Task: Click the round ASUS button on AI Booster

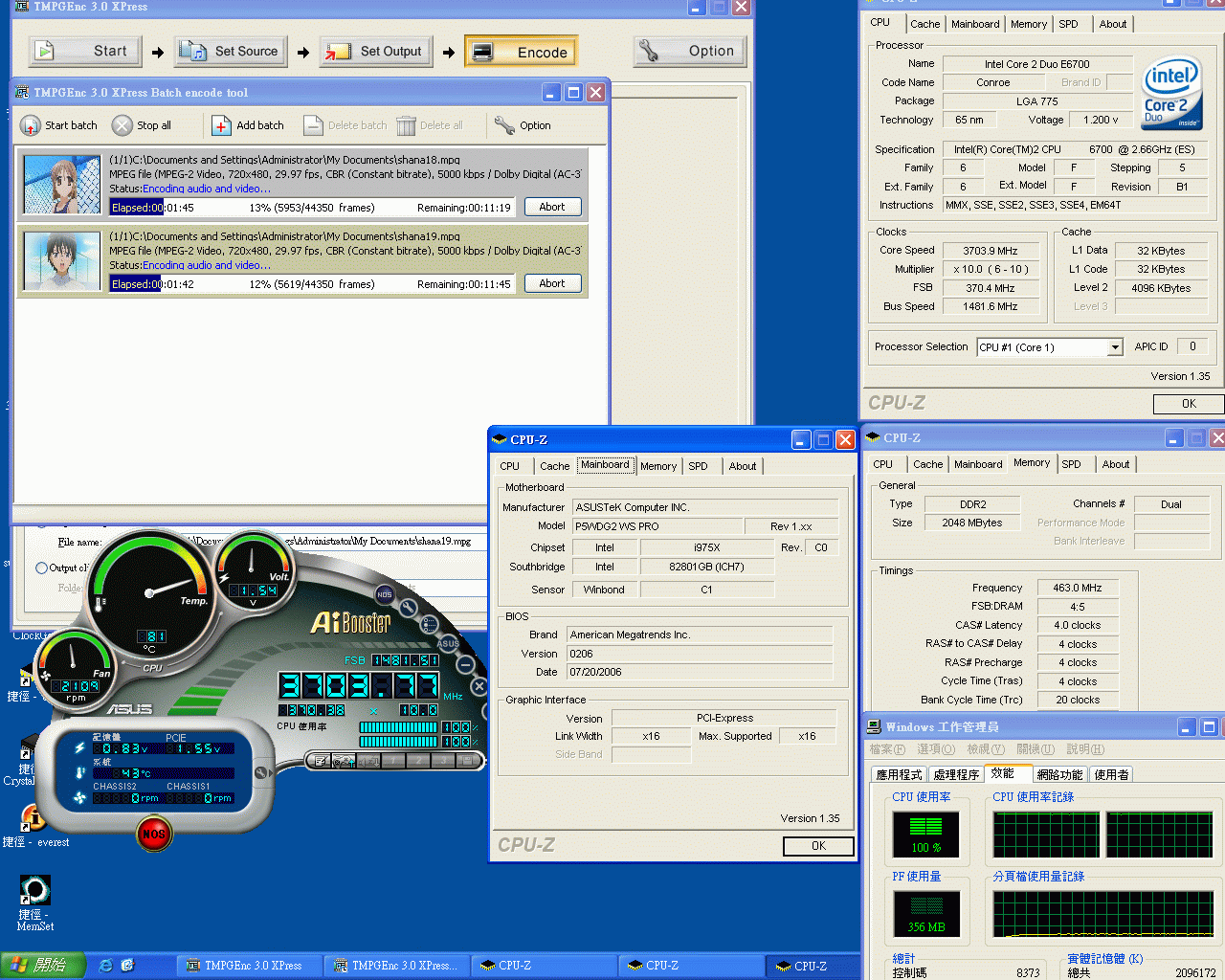Action: click(448, 643)
